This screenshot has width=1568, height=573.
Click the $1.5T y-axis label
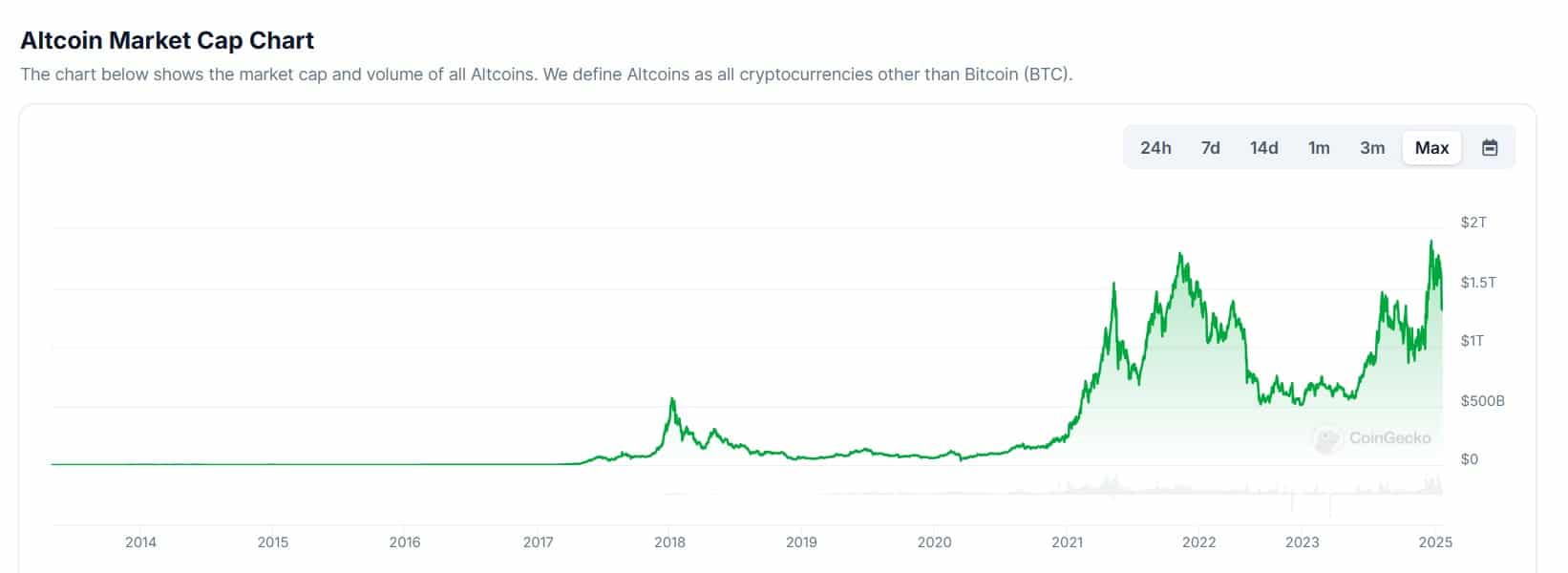tap(1478, 283)
